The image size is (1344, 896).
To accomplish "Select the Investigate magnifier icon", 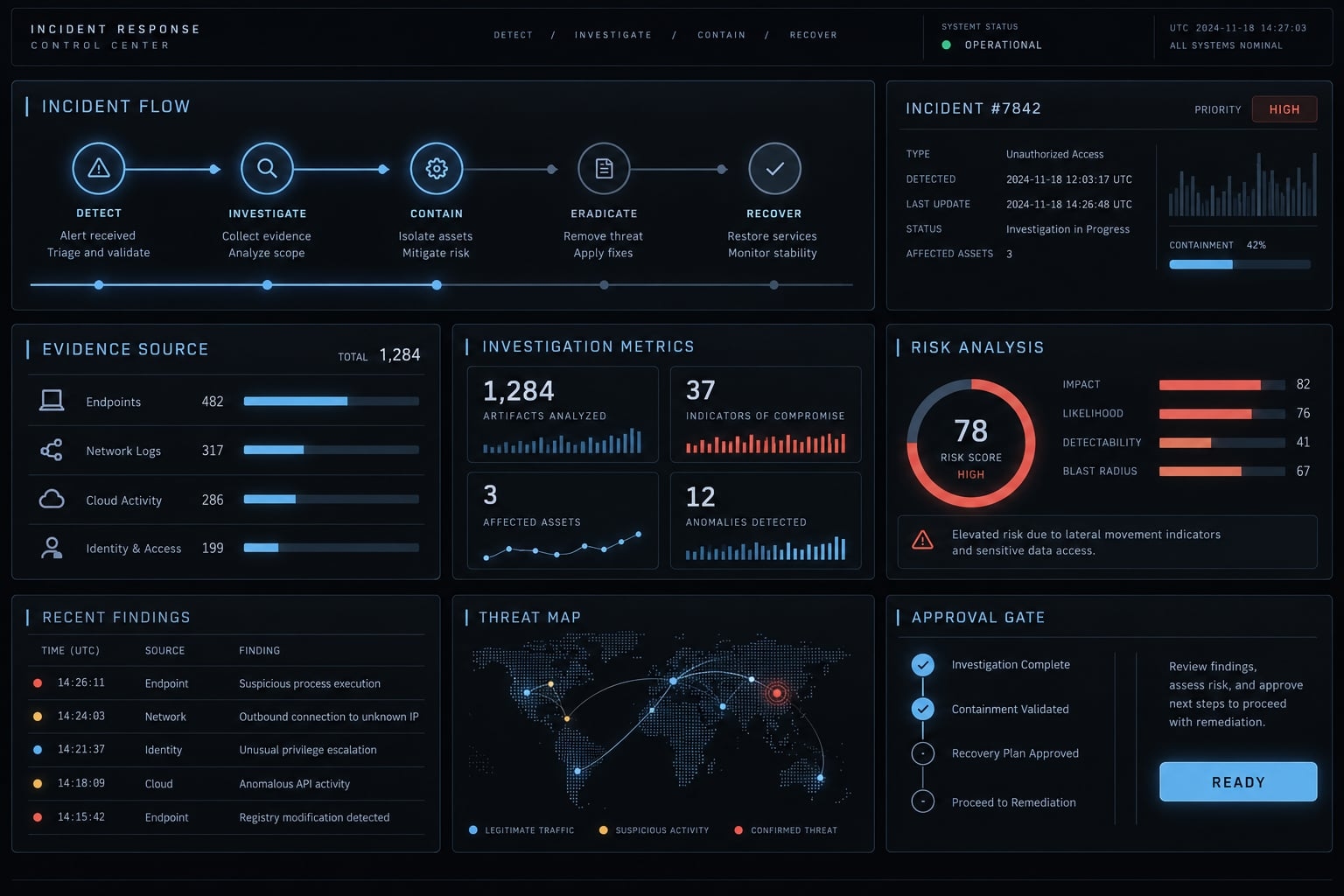I will click(x=267, y=168).
